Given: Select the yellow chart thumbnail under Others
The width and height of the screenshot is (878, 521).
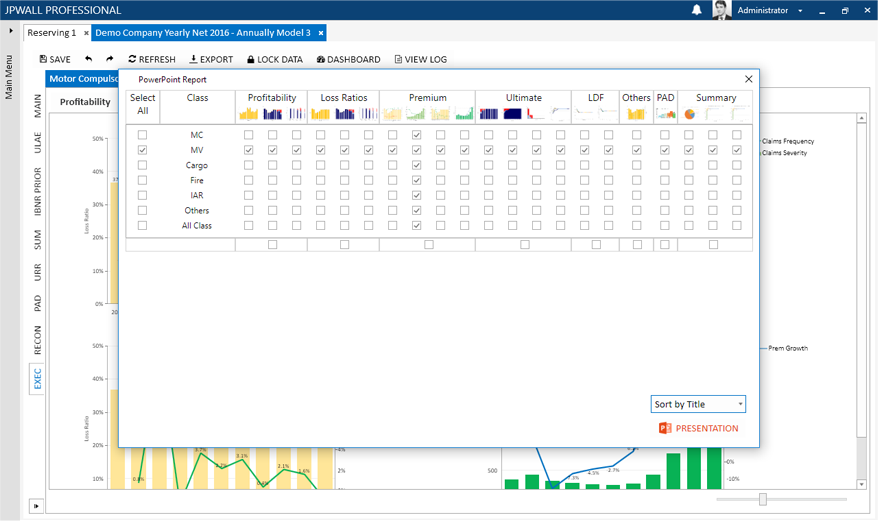Looking at the screenshot, I should pos(636,114).
